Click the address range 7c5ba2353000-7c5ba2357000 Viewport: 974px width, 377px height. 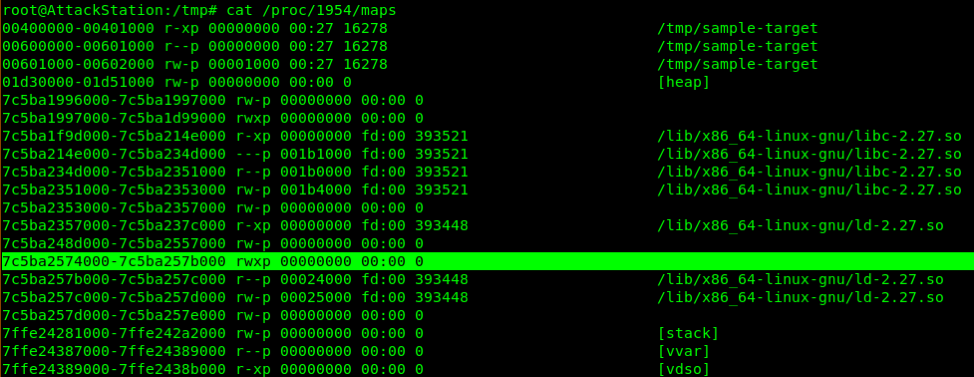tap(114, 207)
